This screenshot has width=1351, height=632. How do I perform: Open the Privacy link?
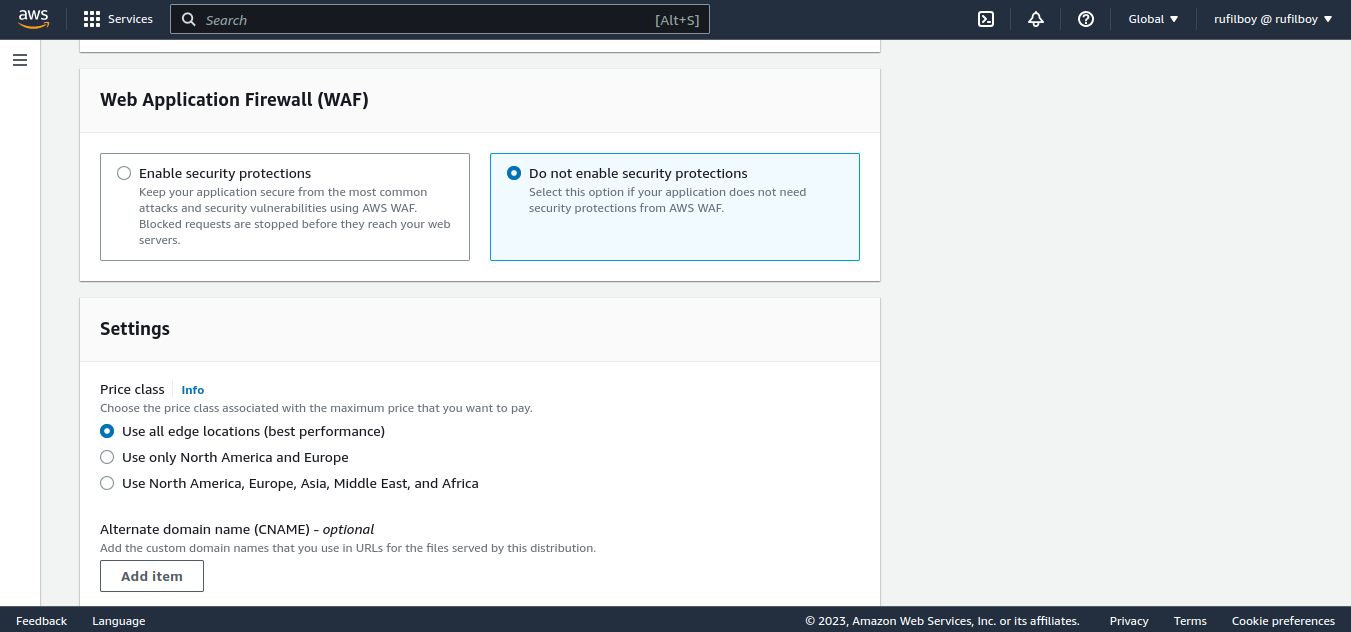(x=1129, y=621)
